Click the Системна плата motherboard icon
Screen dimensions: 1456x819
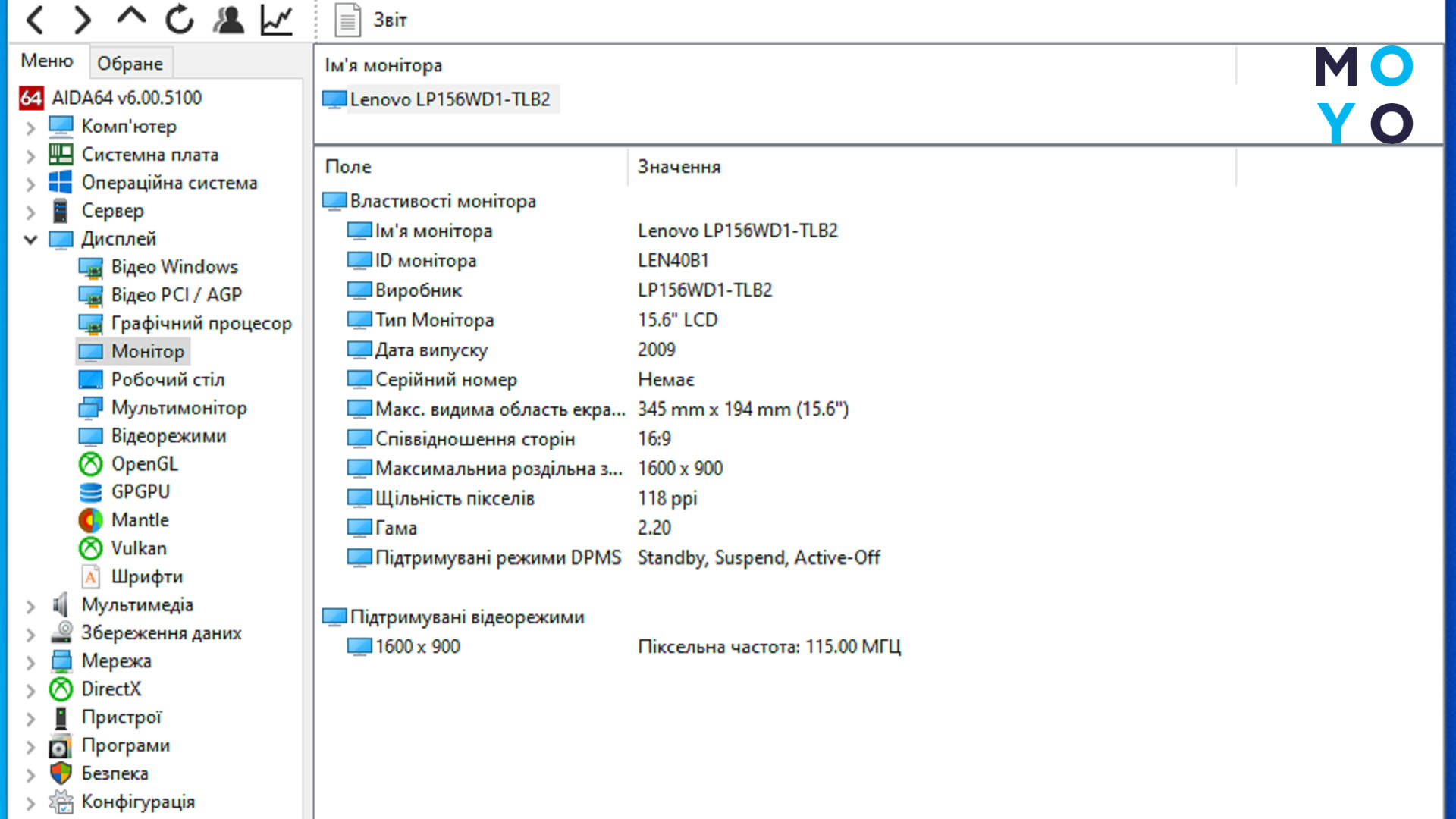(x=61, y=154)
